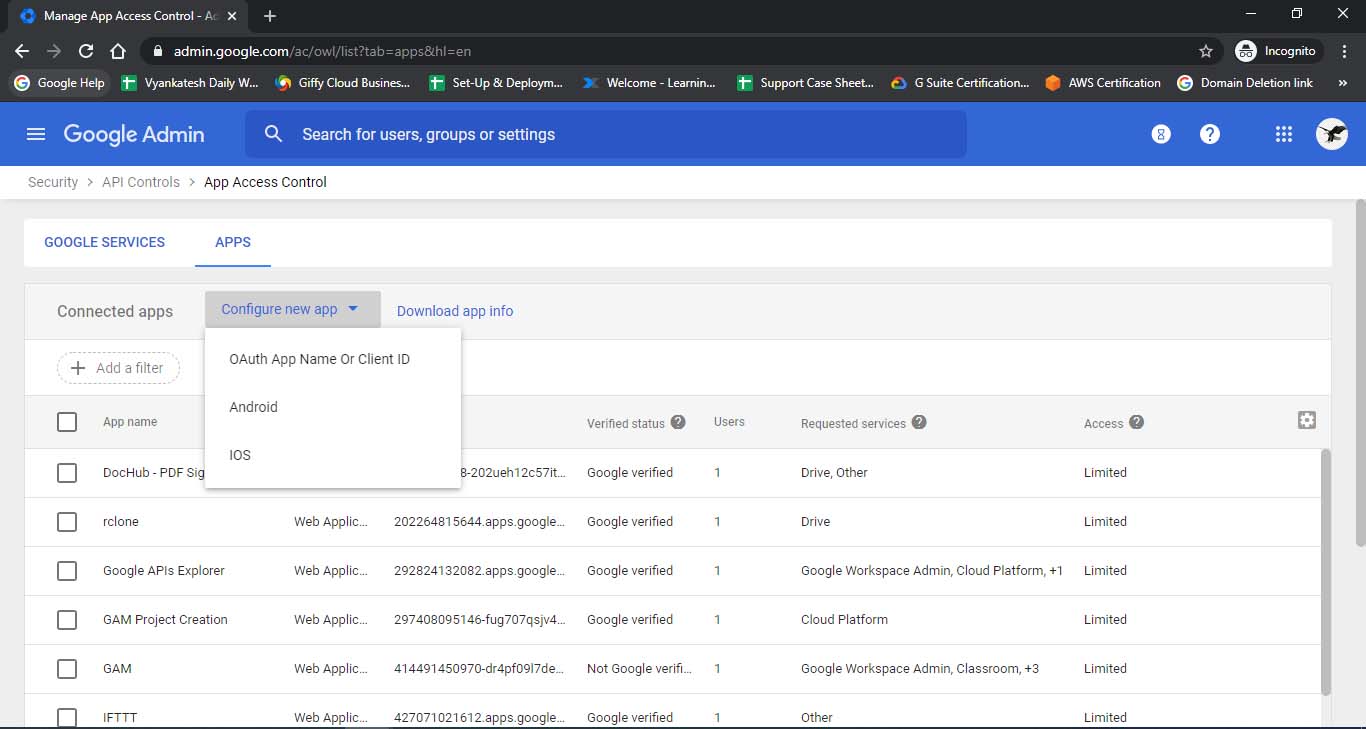Open Google Help bookmark
1366x729 pixels.
point(59,83)
